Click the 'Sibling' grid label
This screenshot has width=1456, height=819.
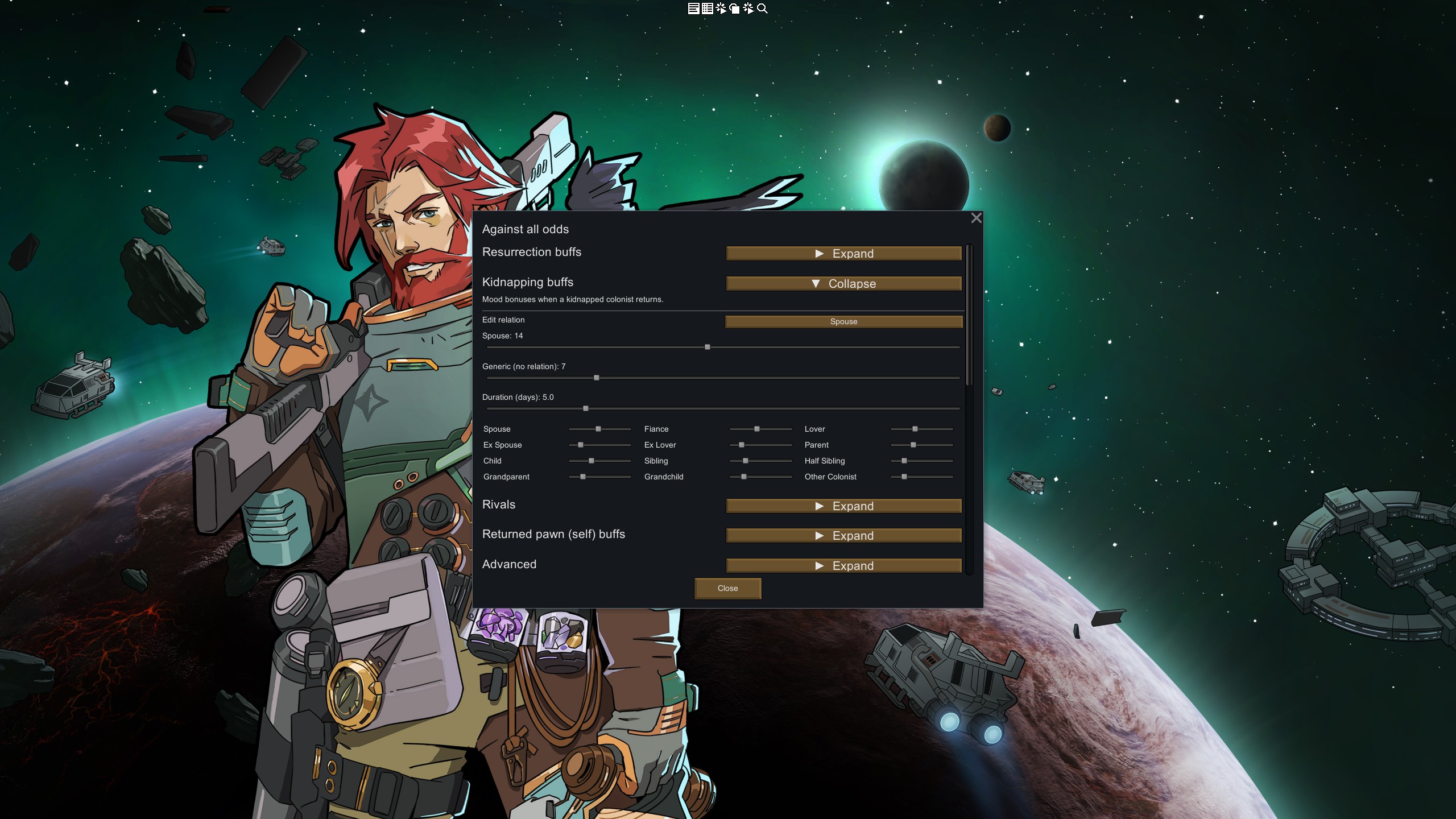[x=656, y=461]
